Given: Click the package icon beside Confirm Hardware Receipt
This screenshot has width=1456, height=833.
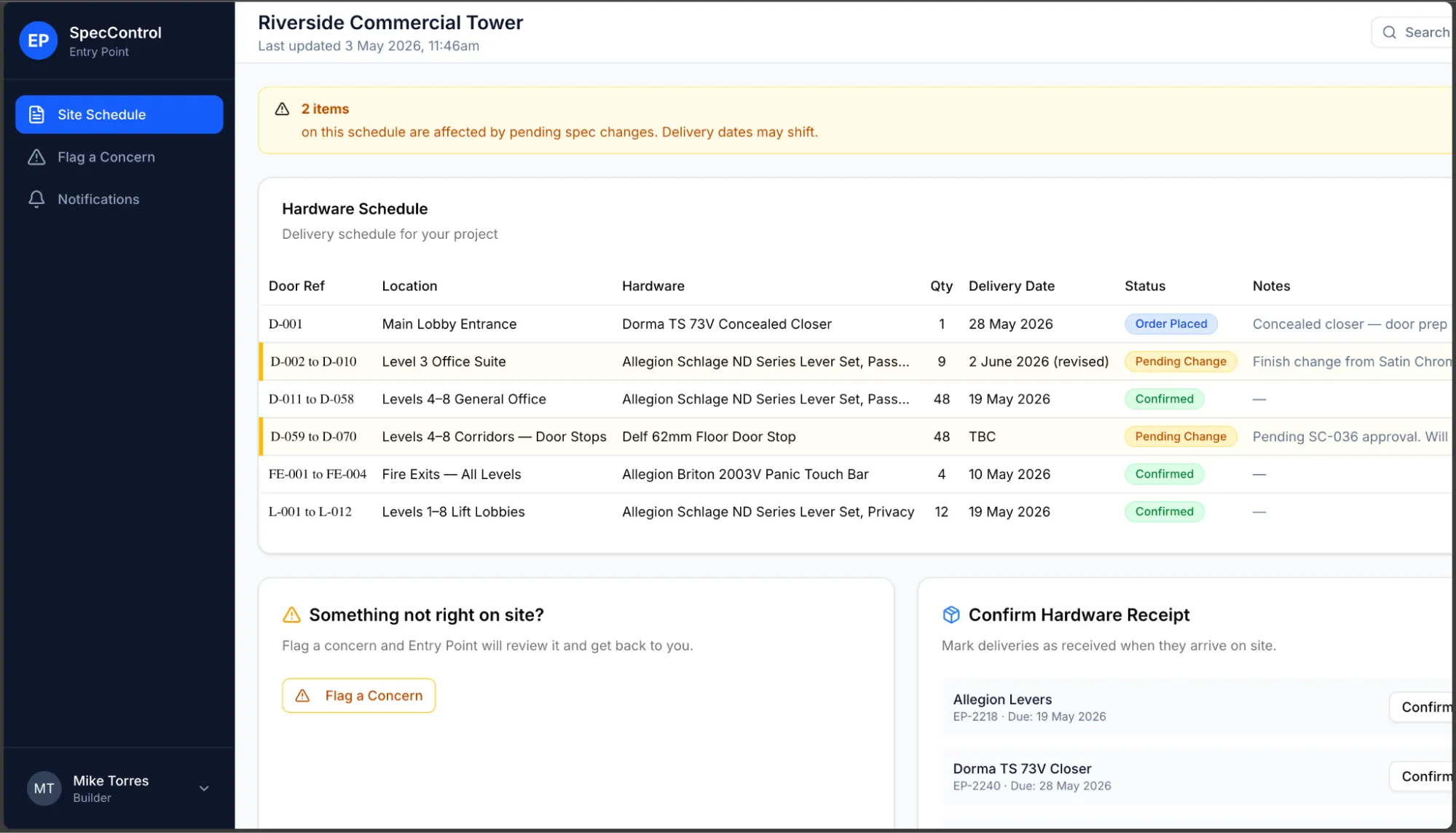Looking at the screenshot, I should coord(951,615).
